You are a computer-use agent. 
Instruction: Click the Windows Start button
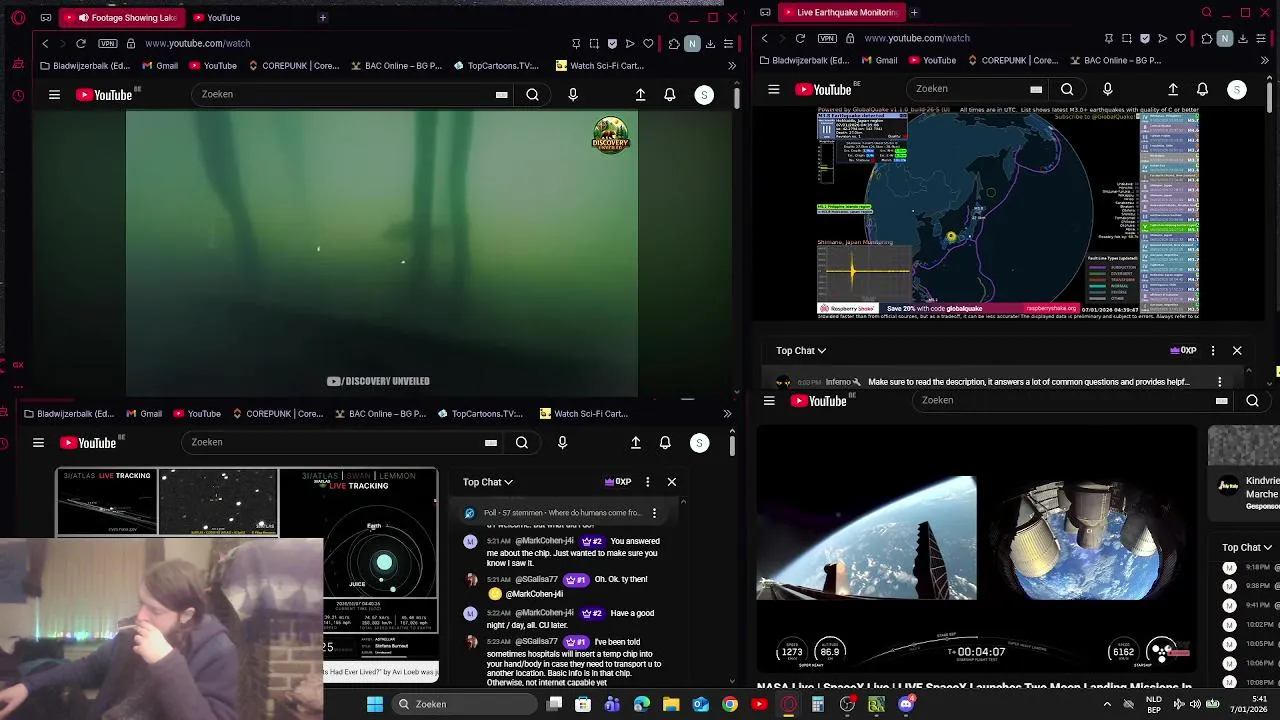pos(375,704)
